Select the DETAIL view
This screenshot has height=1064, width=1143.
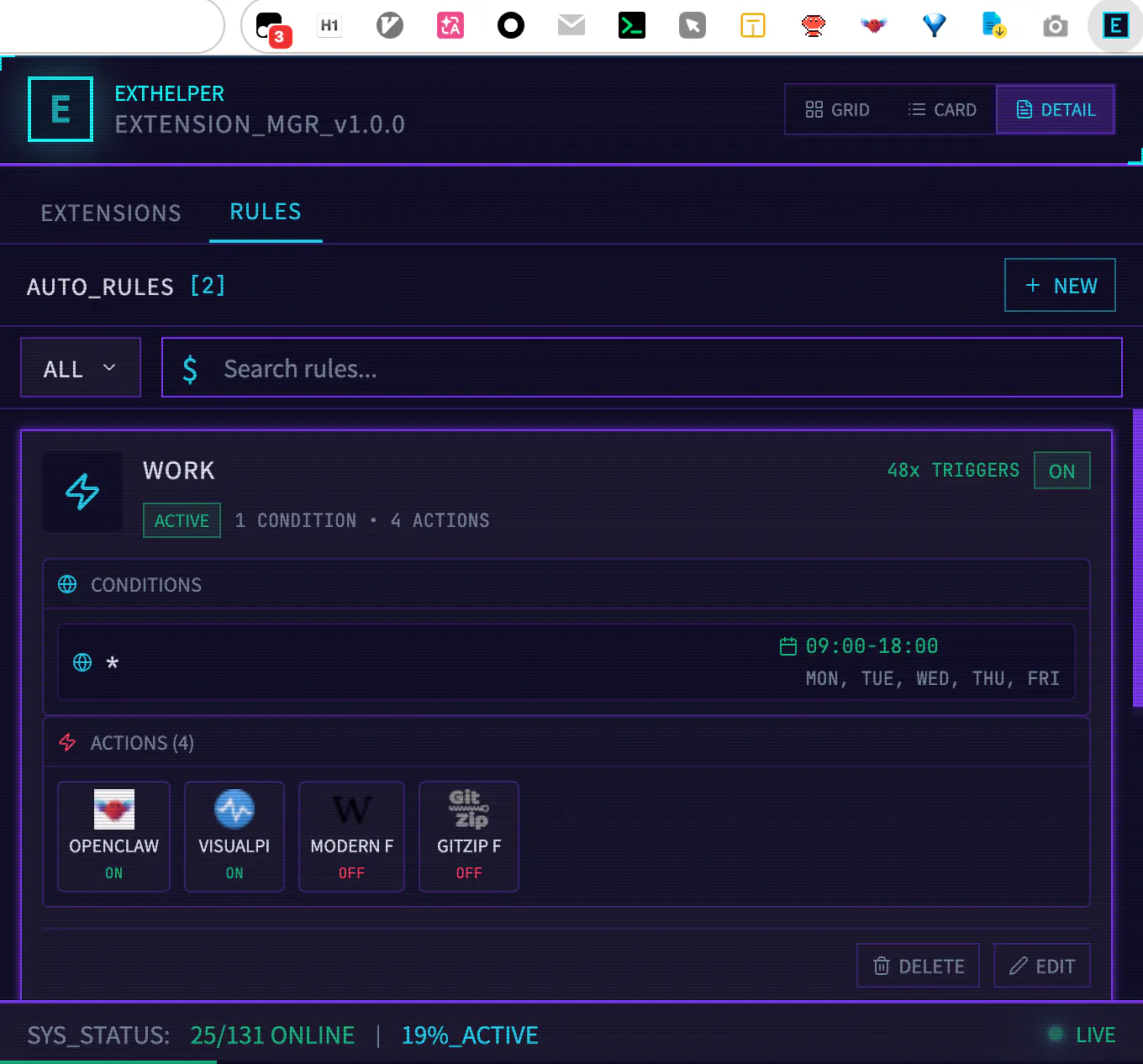click(x=1056, y=109)
